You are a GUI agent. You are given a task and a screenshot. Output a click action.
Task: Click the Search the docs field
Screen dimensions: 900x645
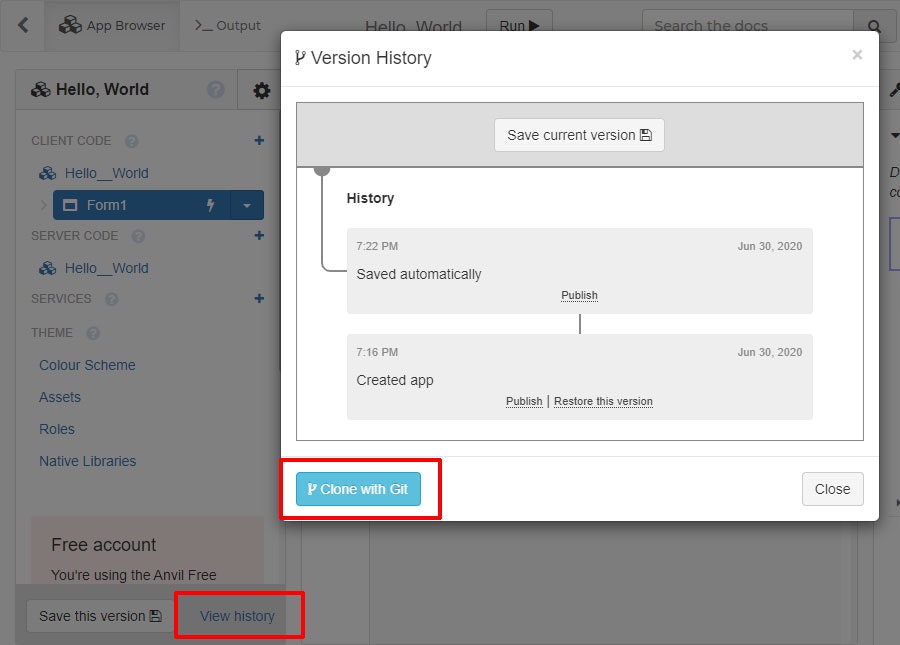pyautogui.click(x=747, y=26)
